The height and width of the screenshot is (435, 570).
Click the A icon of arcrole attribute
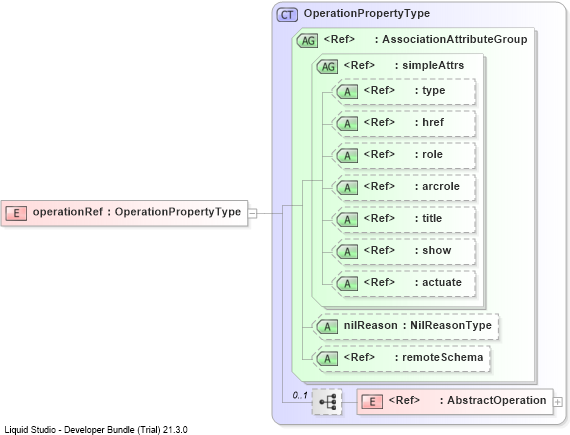(347, 188)
